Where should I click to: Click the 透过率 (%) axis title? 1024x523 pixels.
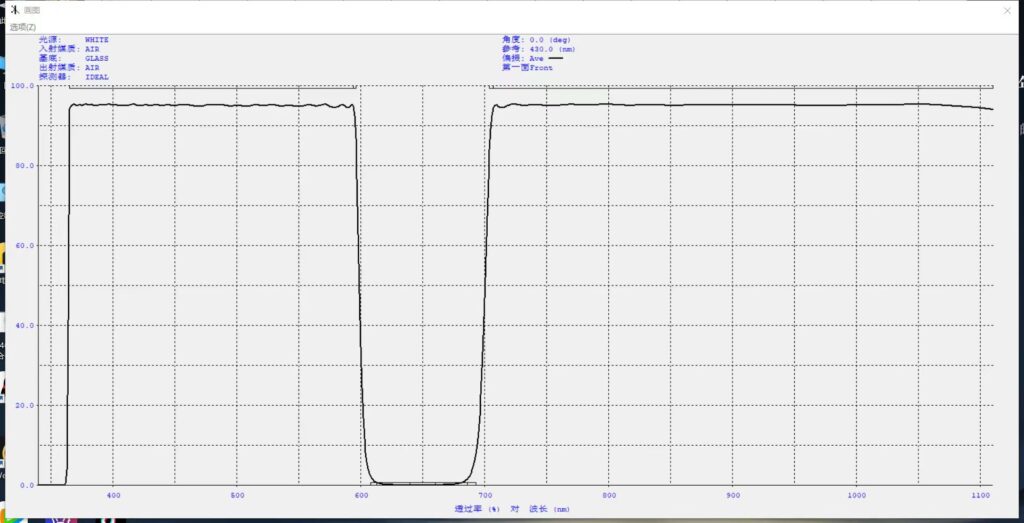coord(477,509)
